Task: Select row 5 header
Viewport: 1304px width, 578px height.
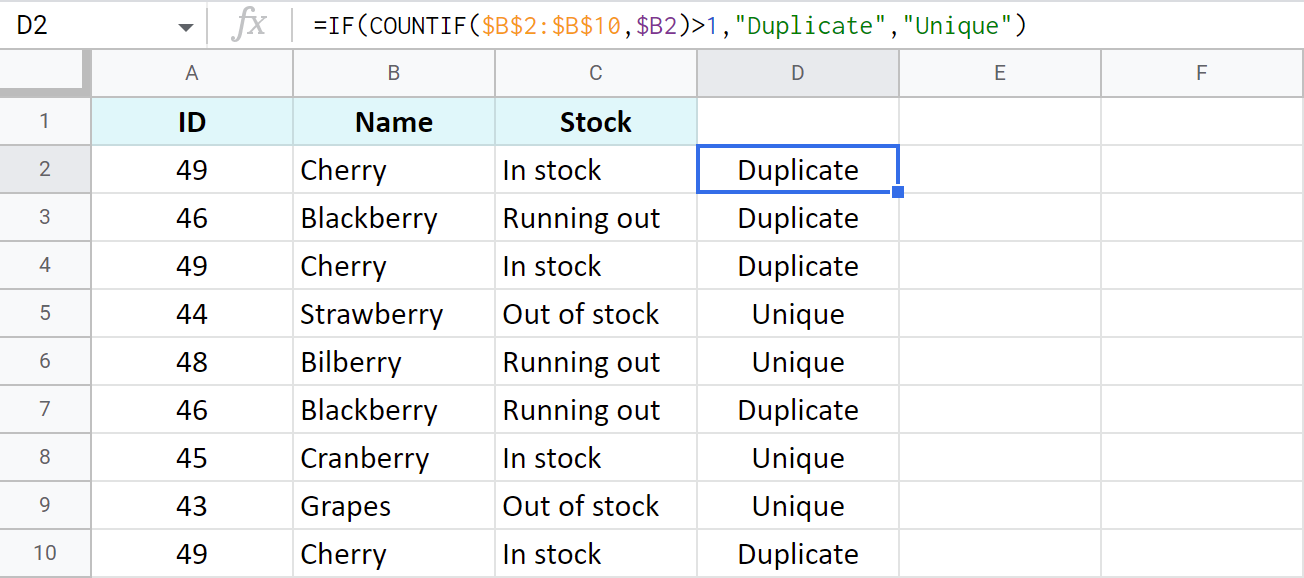Action: (45, 313)
